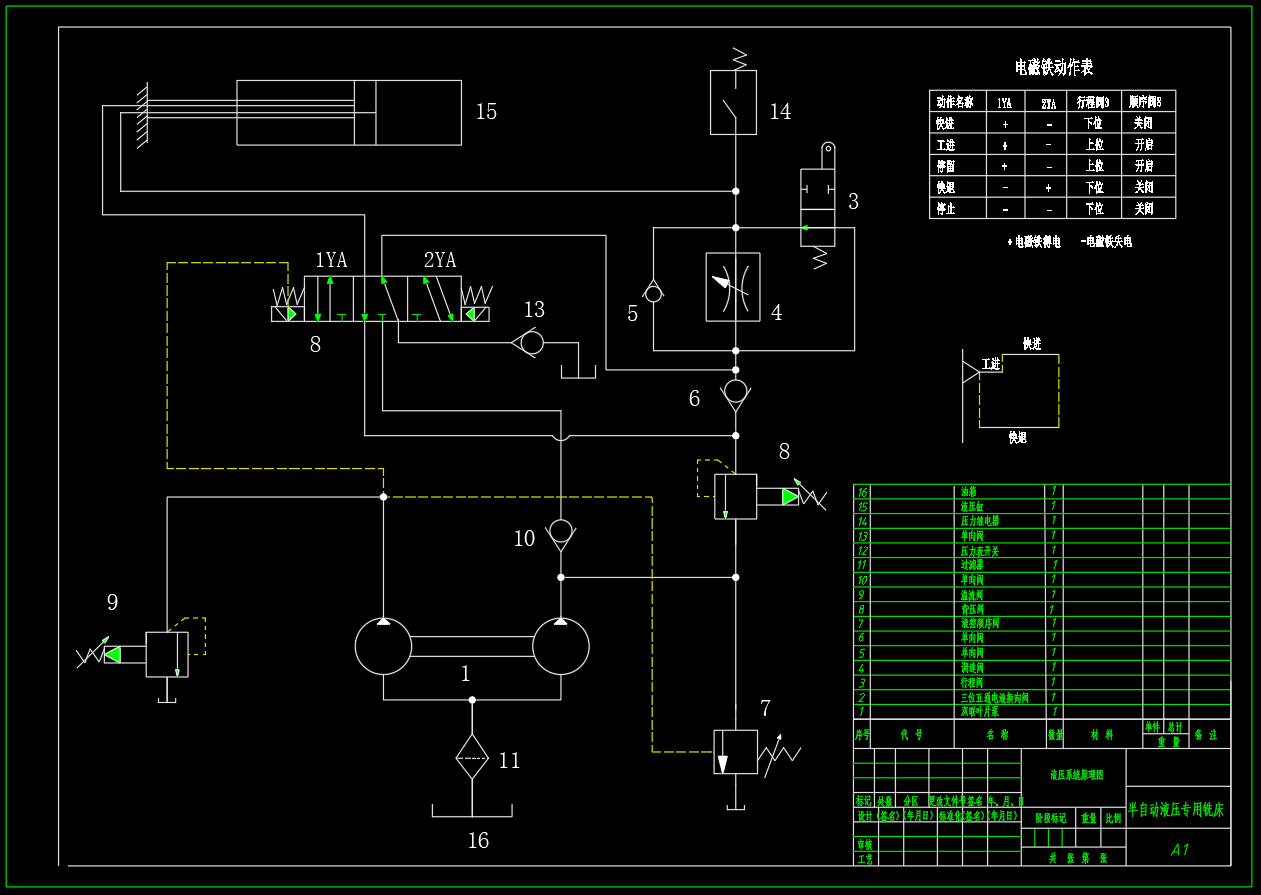The width and height of the screenshot is (1261, 895).
Task: Click the sheet size "A1"
Action: point(1180,849)
